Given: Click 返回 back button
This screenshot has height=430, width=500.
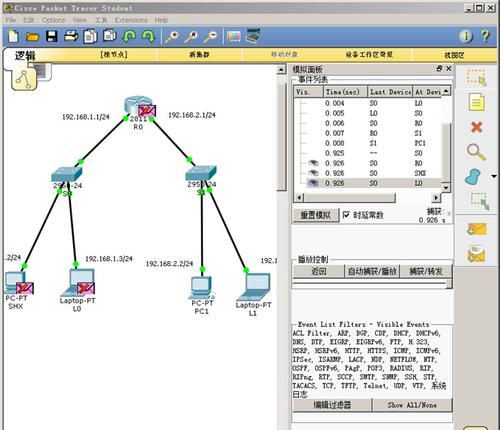Looking at the screenshot, I should 319,271.
